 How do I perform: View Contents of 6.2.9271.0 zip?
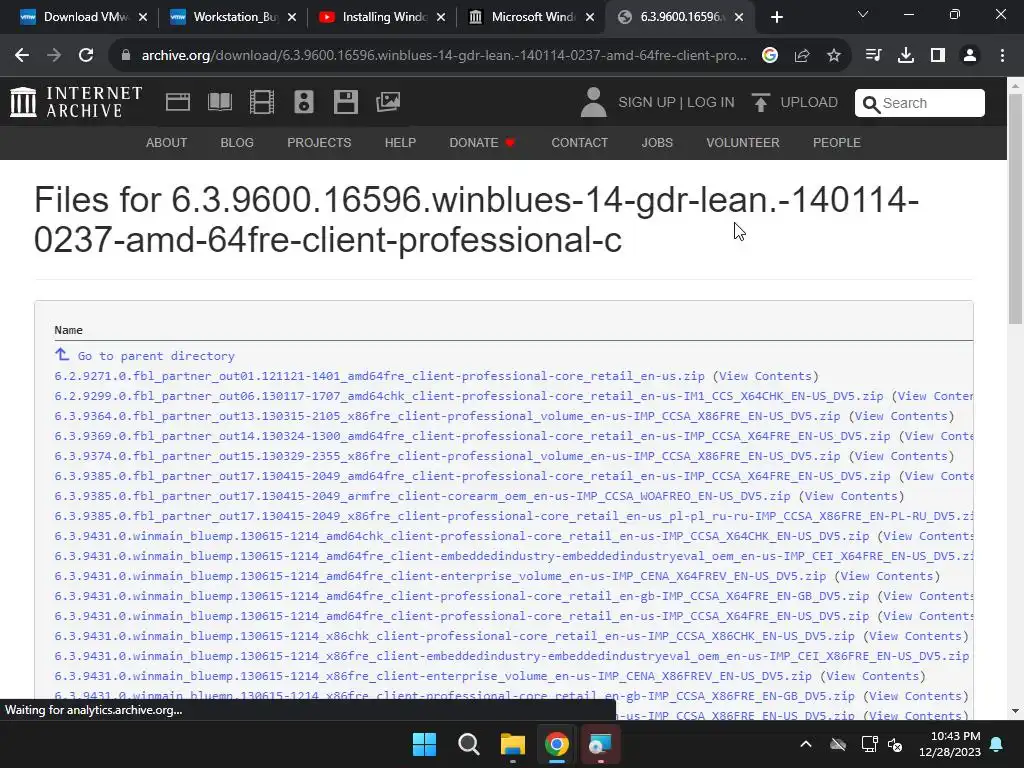point(765,376)
